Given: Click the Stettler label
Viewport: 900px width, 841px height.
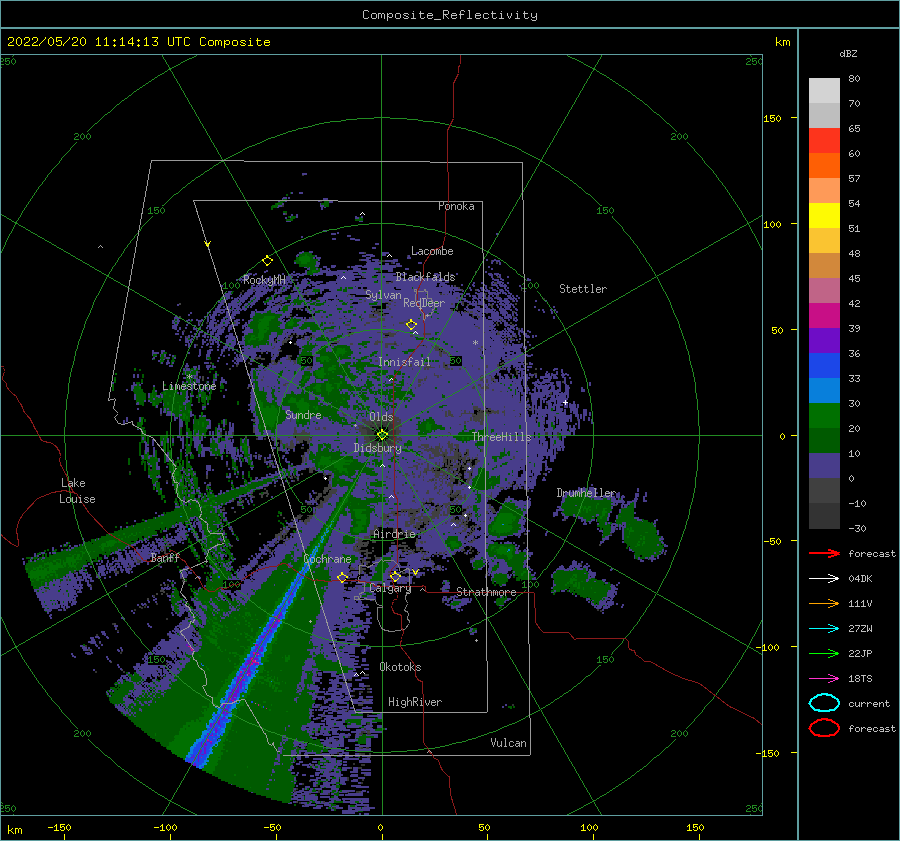Looking at the screenshot, I should pyautogui.click(x=583, y=289).
